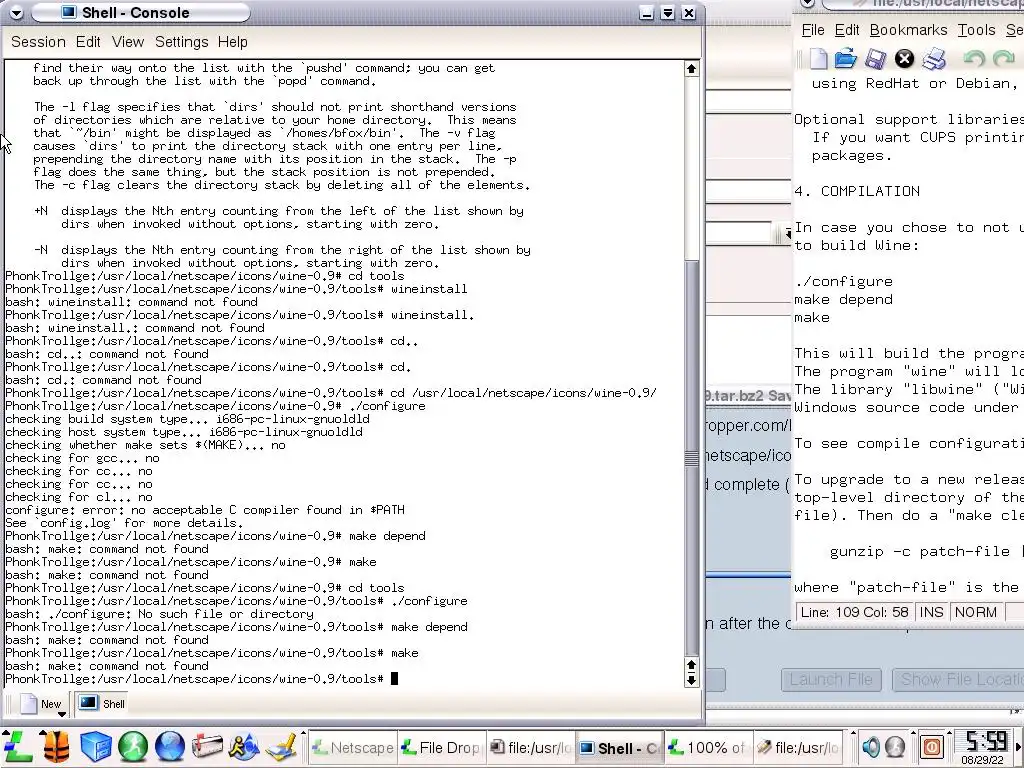Click the green redo arrow in the editor
1024x768 pixels.
click(1003, 59)
